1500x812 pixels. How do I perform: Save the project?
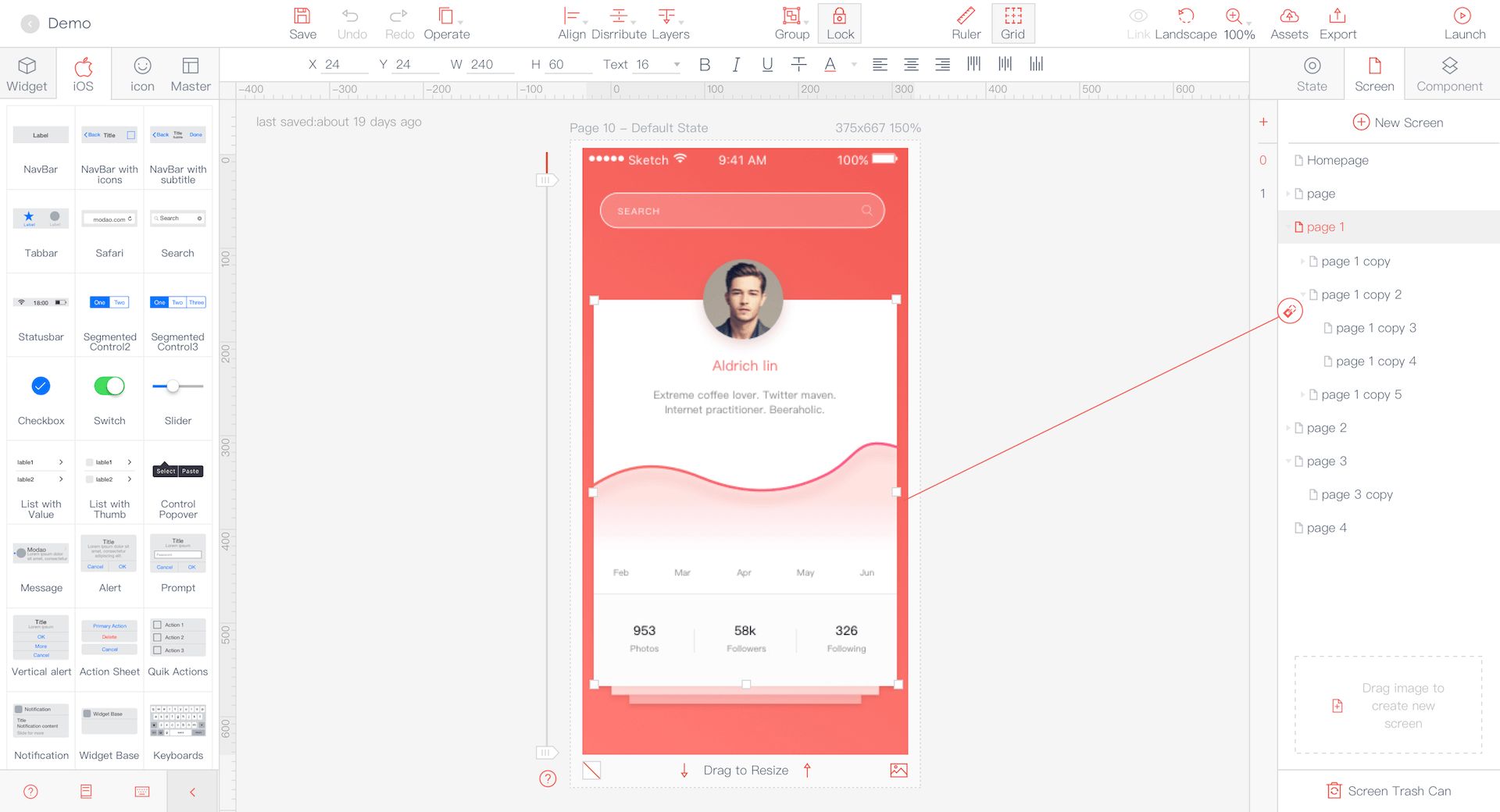click(302, 22)
